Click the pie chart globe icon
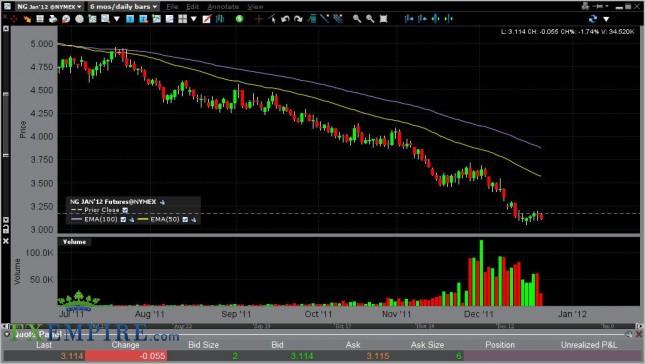 (66, 19)
